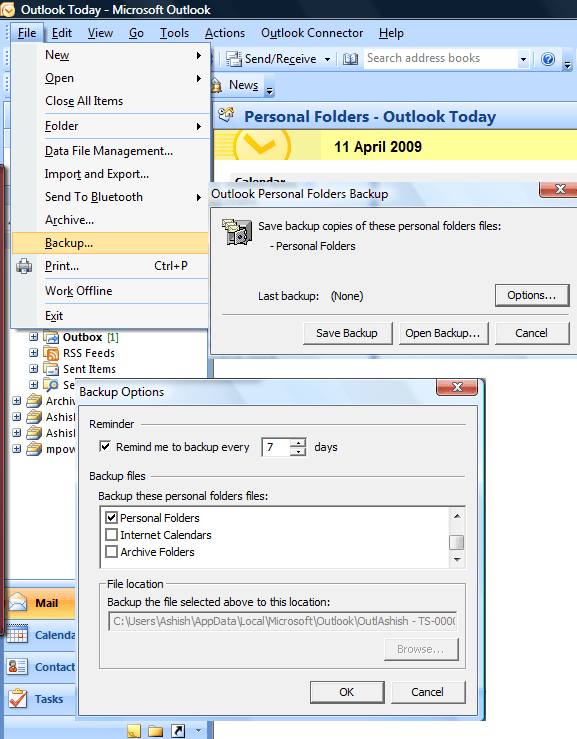The image size is (577, 739).
Task: Click the folders list scroll-down arrow
Action: point(457,560)
